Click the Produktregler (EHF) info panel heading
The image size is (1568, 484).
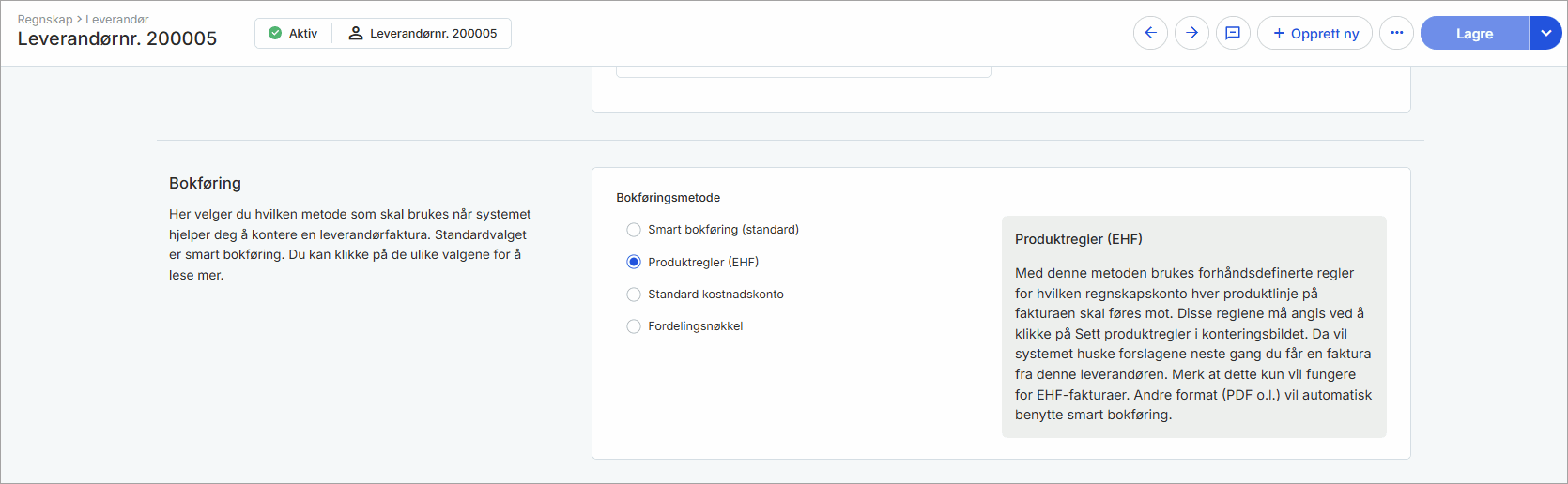[1078, 239]
